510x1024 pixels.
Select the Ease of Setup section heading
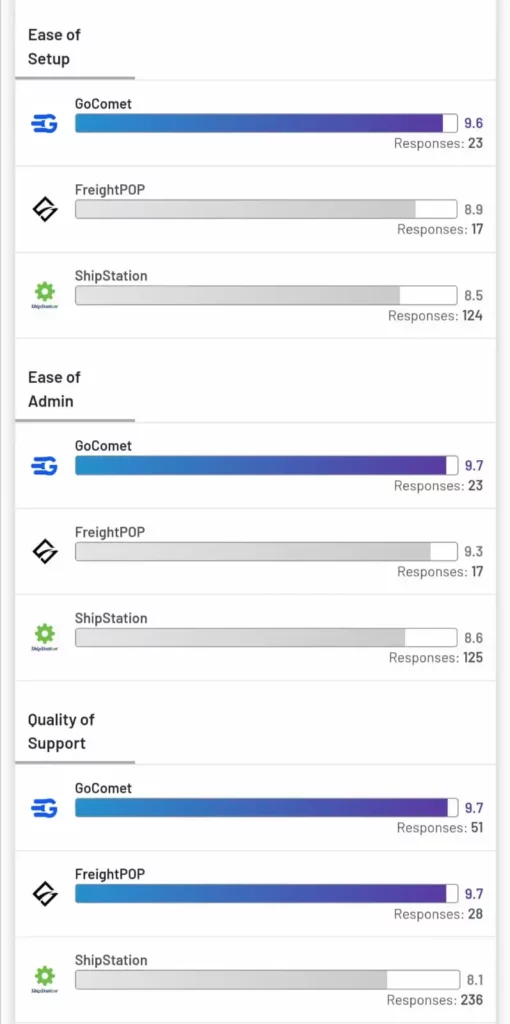coord(55,47)
